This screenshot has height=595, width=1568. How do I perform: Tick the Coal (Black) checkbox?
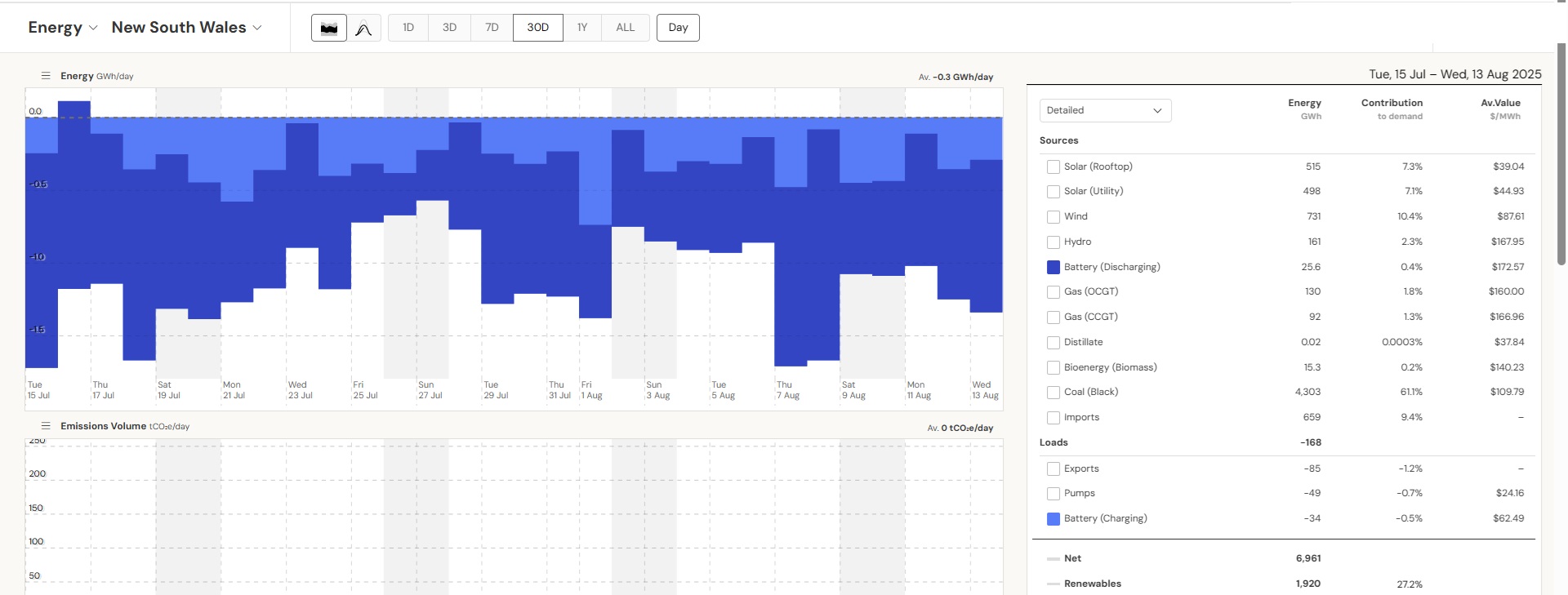[x=1053, y=393]
